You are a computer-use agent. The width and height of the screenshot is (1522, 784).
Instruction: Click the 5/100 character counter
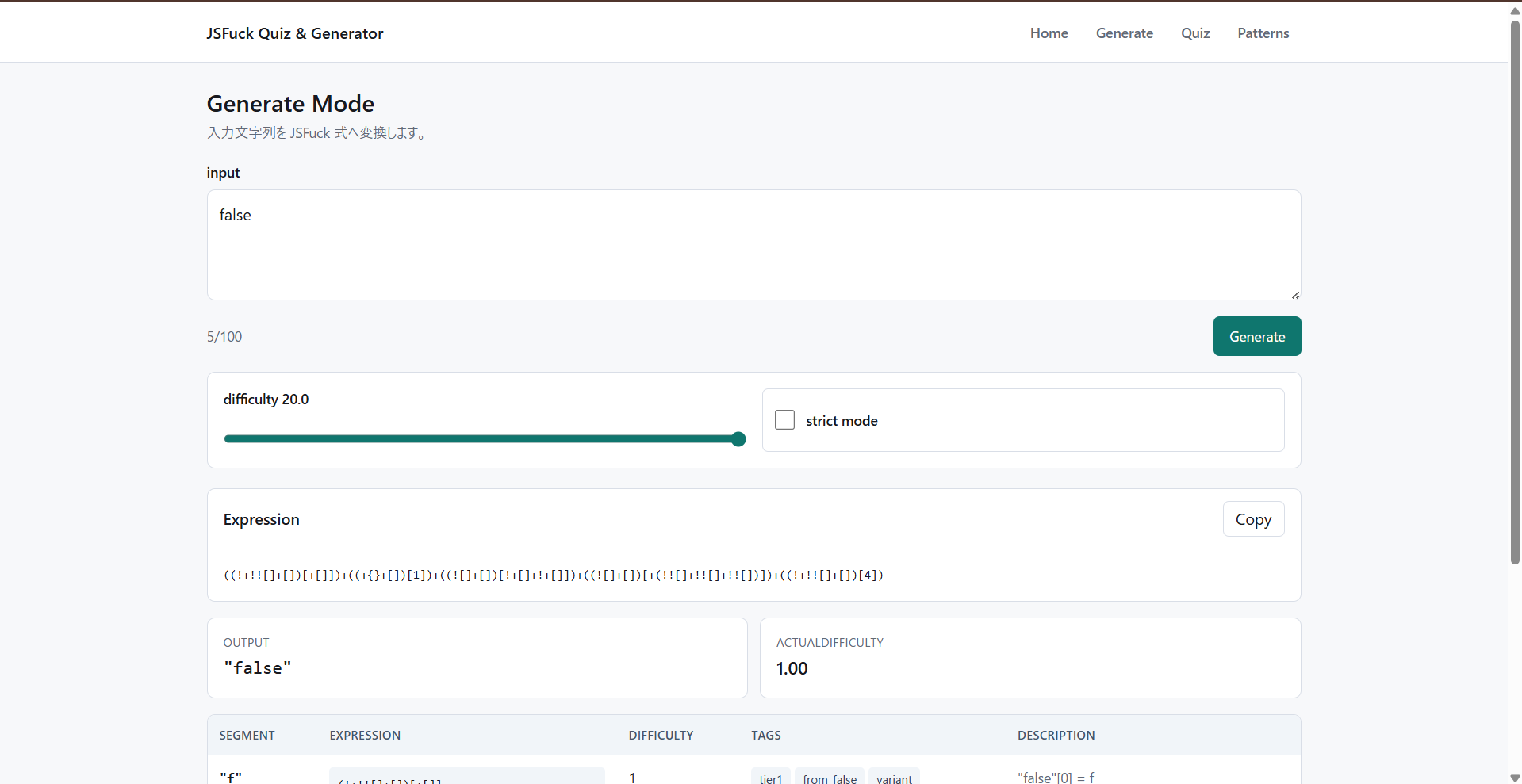(x=224, y=337)
